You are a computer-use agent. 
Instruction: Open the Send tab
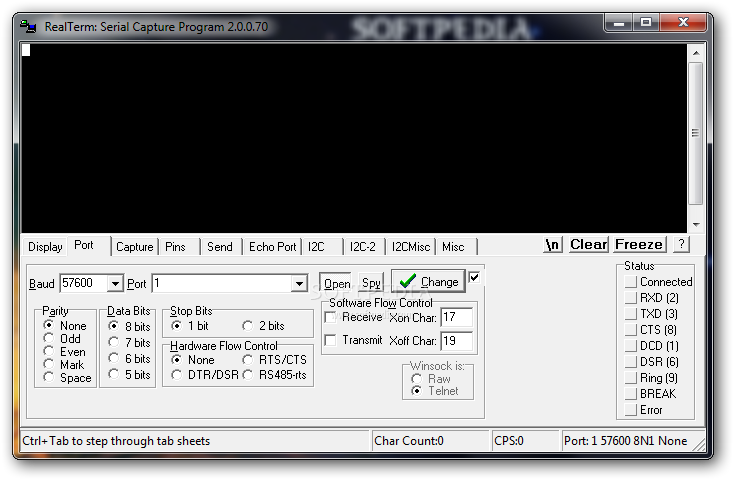(220, 247)
